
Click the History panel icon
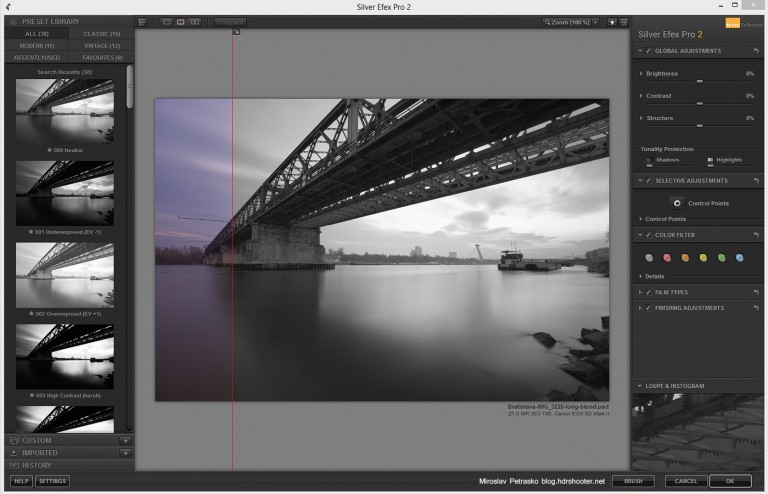pos(14,465)
